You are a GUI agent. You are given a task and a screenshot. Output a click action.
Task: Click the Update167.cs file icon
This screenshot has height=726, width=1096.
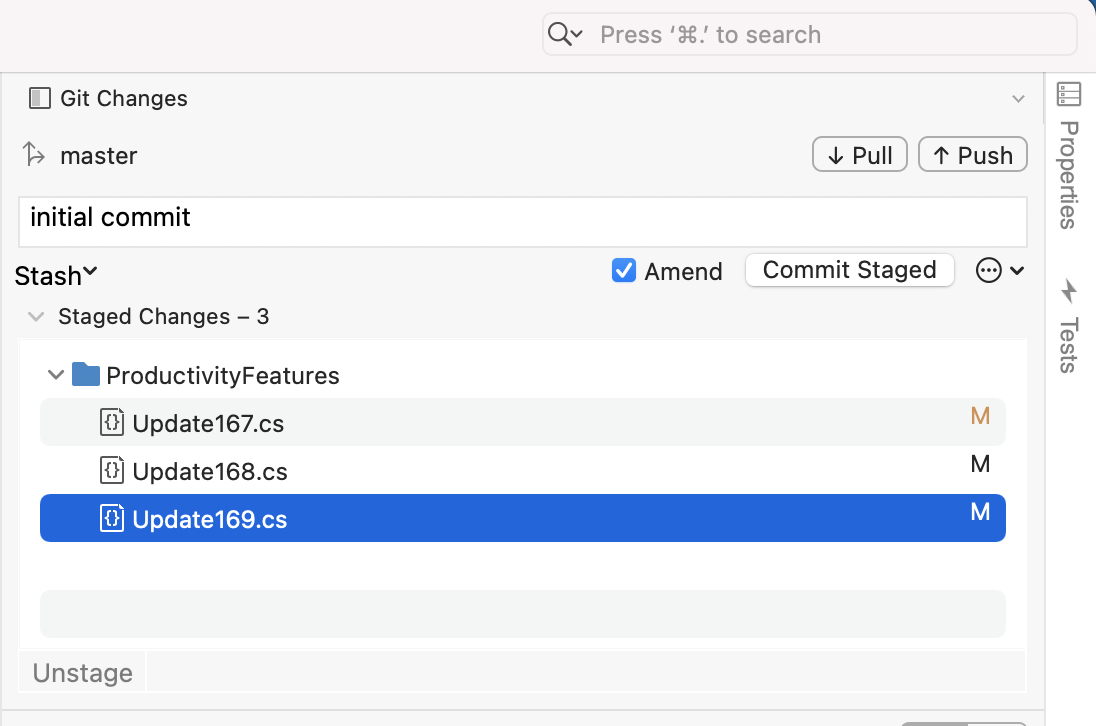(x=112, y=423)
